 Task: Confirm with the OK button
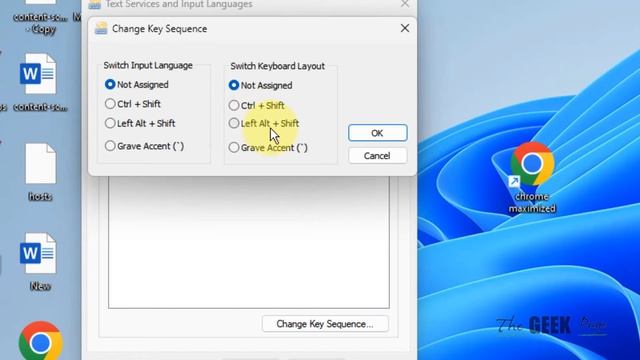pos(378,133)
